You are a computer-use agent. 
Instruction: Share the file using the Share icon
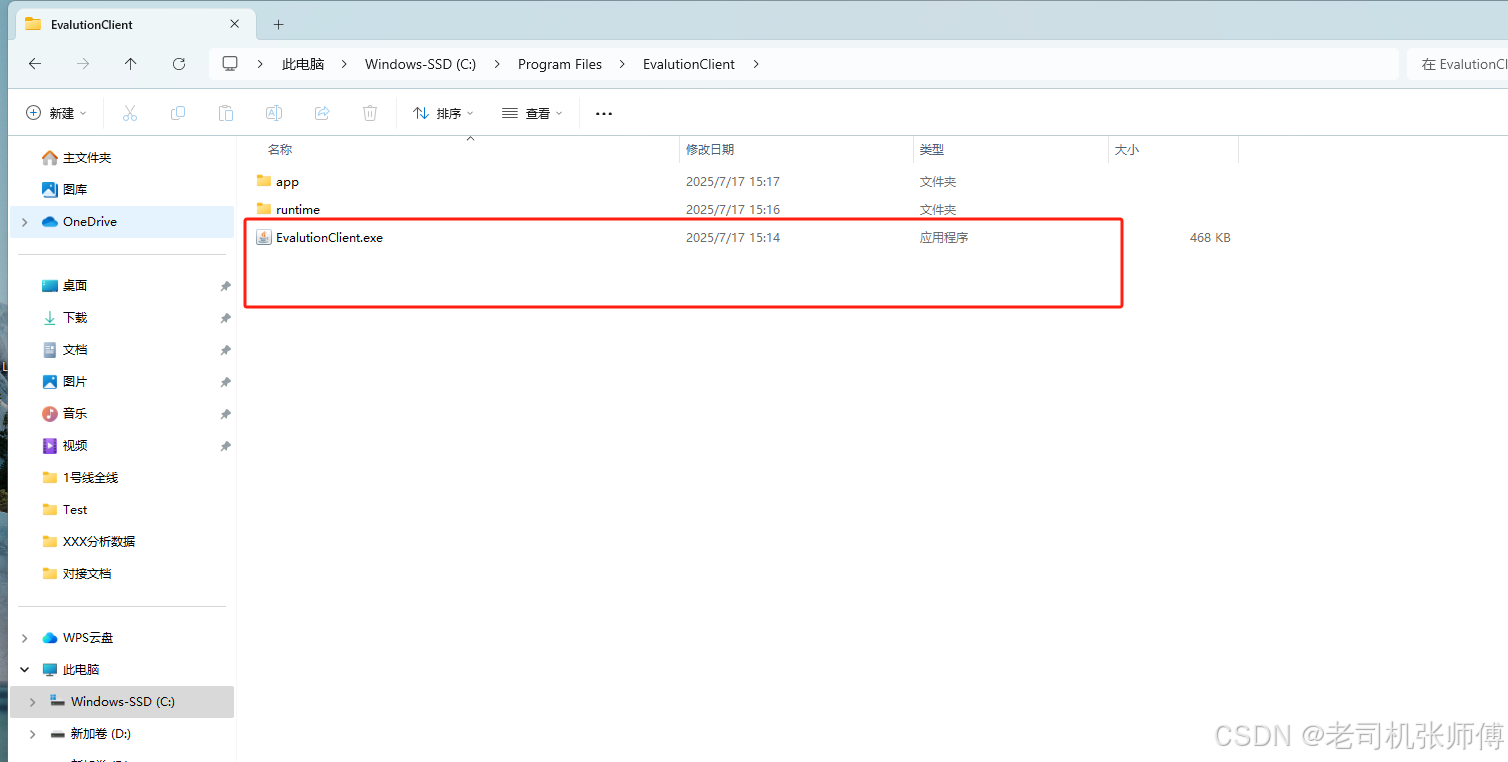[x=321, y=112]
